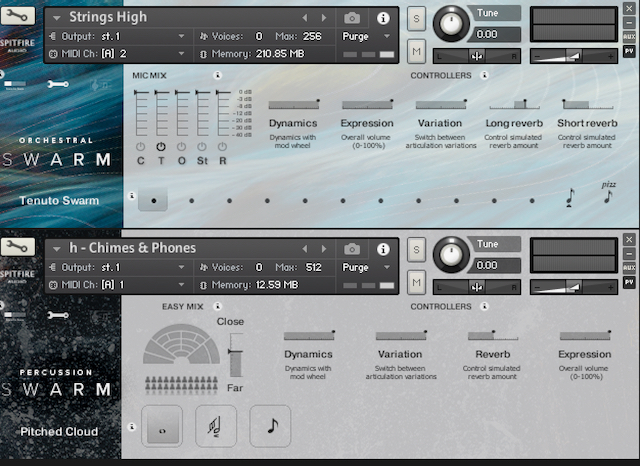The image size is (640, 466).
Task: Select the staccato note articulation in Orchestral Swarm
Action: [570, 197]
